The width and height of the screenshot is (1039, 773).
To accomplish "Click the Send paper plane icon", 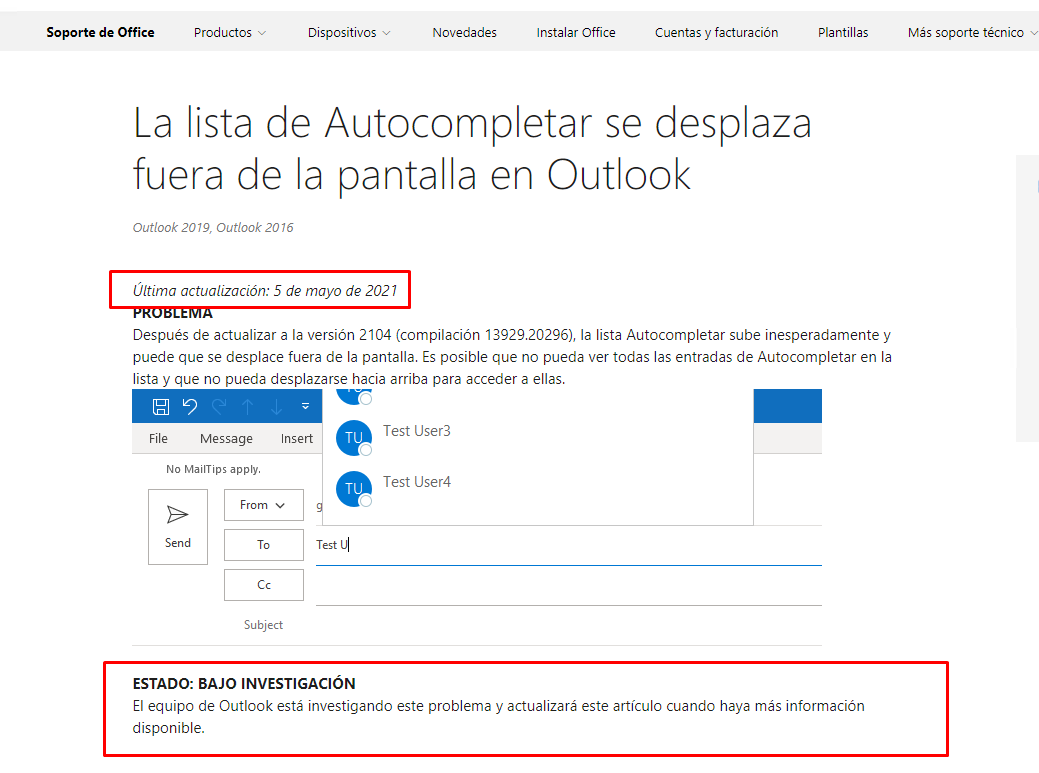I will tap(178, 515).
